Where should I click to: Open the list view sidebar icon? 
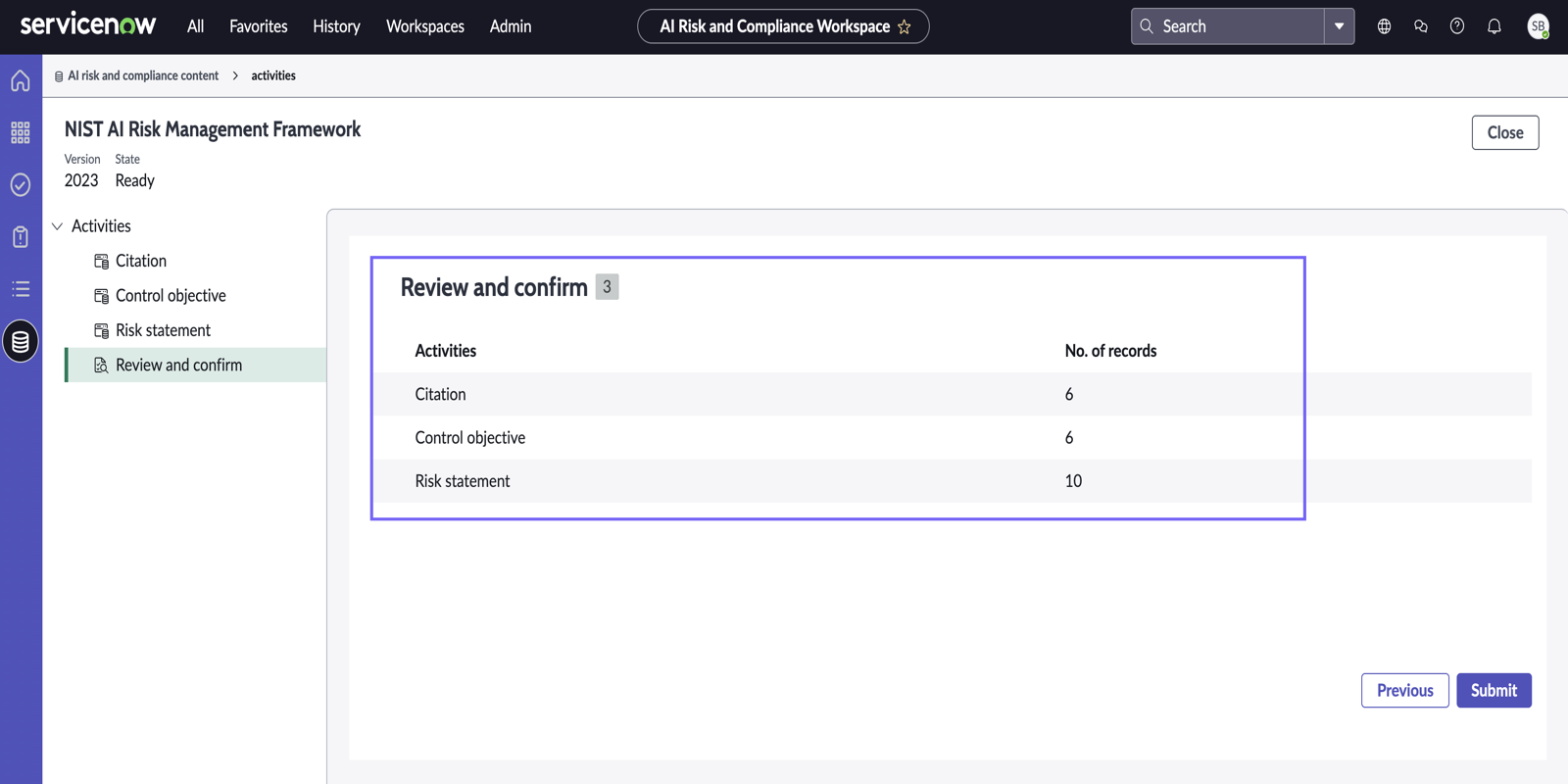(x=21, y=289)
